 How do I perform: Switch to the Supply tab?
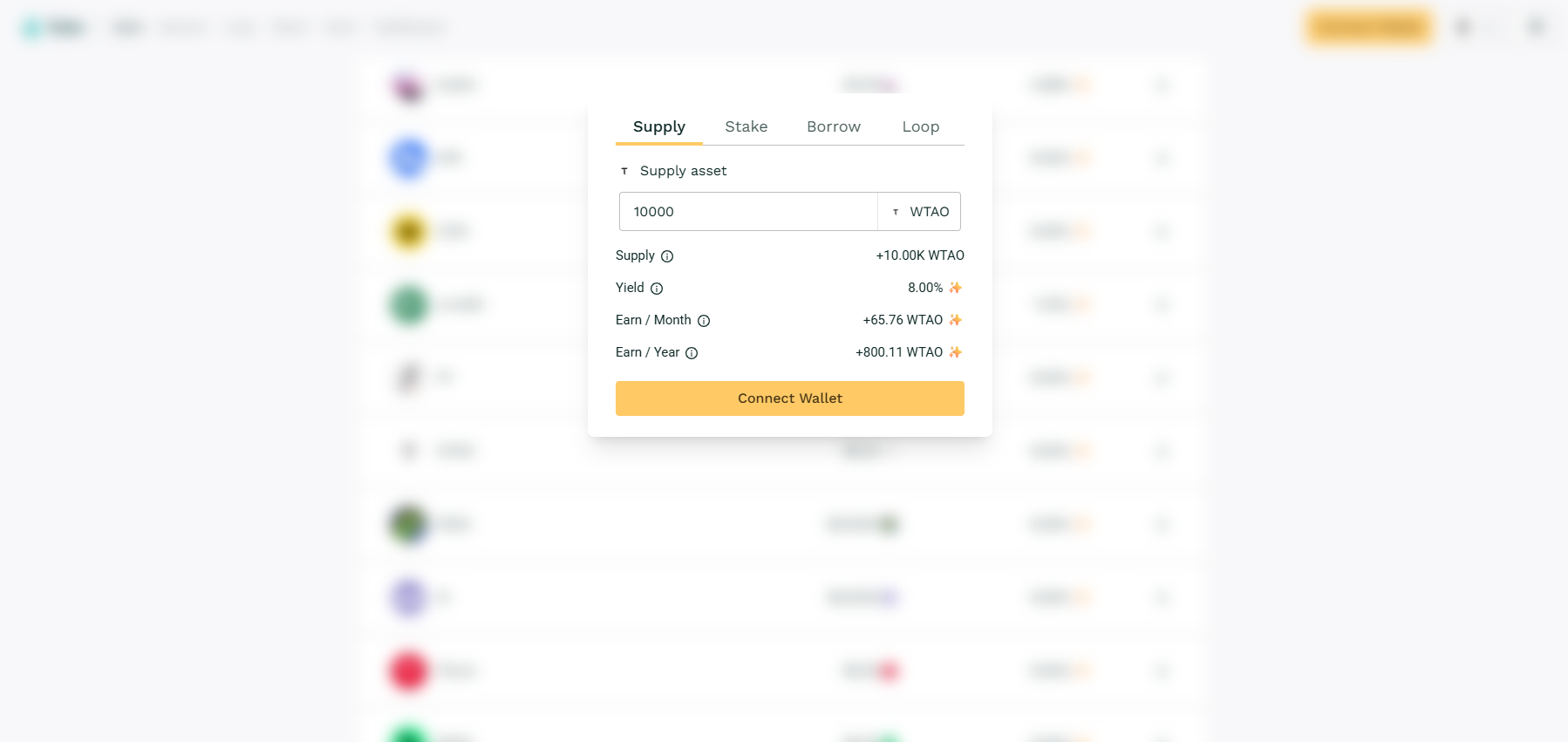tap(659, 126)
